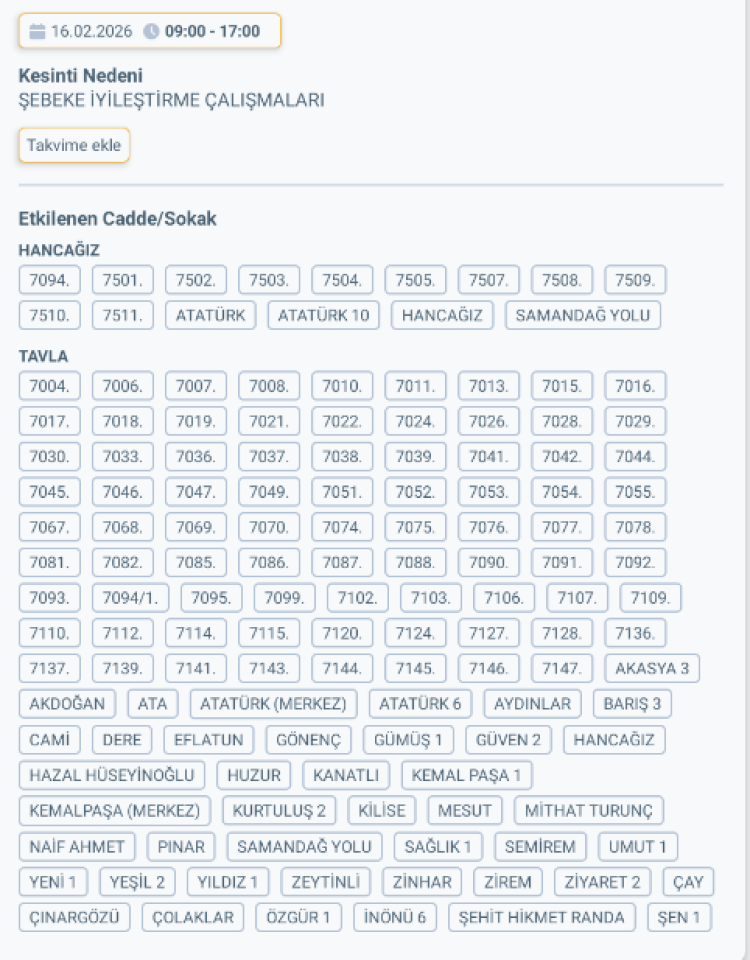Viewport: 750px width, 960px height.
Task: Choose the ÇOLAKLAR street chip
Action: coord(193,917)
